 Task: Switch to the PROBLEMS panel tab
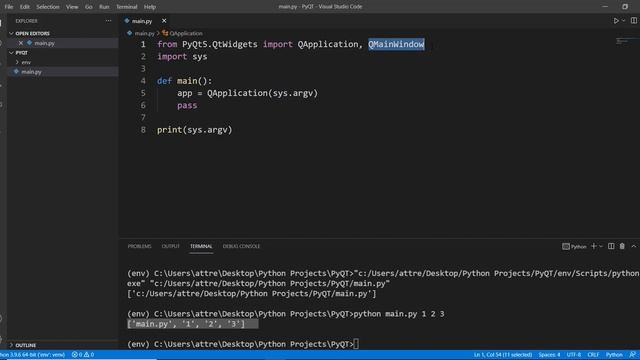[x=140, y=247]
